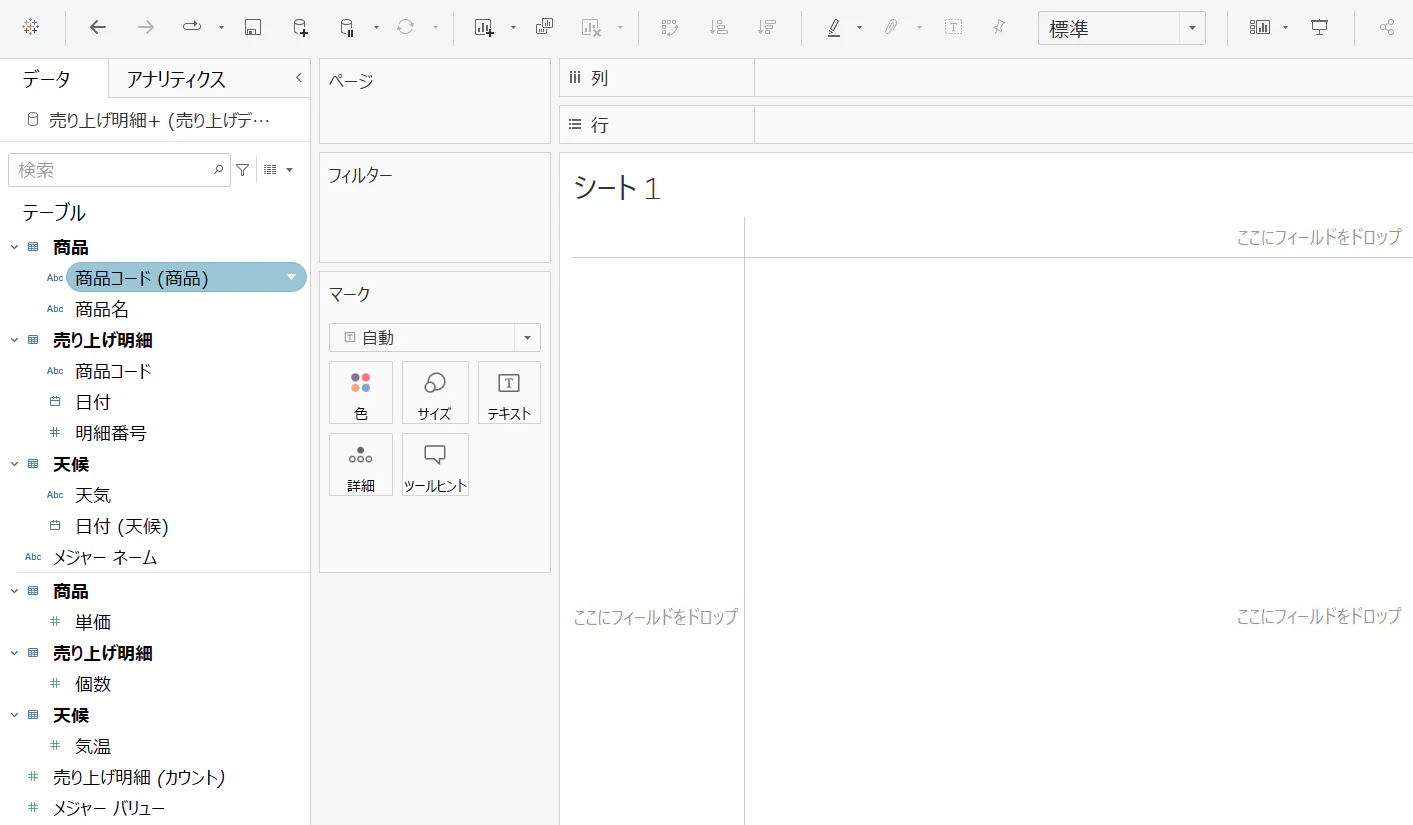
Task: Click the data source cylinder icon beside 売り上げ明細+
Action: coord(33,120)
